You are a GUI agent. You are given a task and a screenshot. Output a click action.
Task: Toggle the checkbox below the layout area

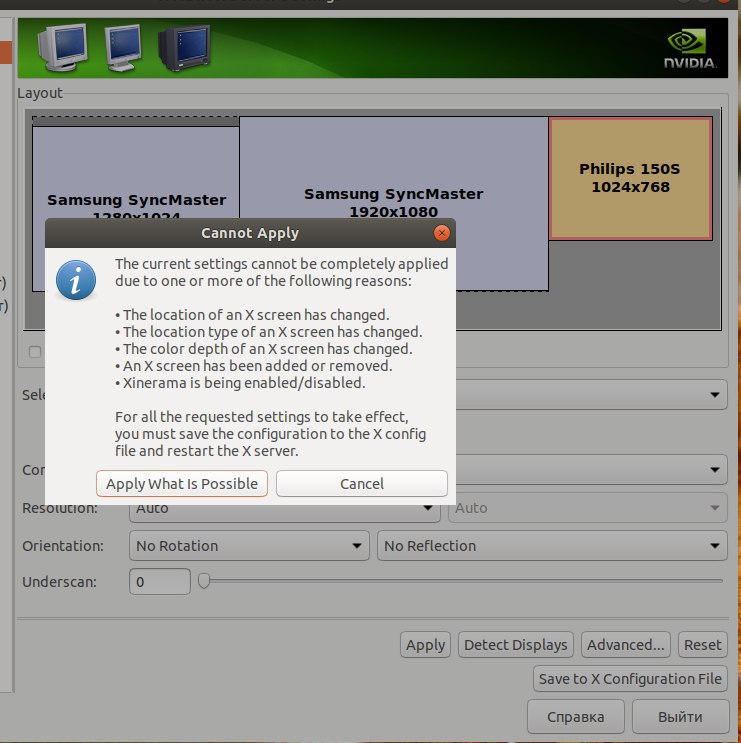[x=35, y=352]
